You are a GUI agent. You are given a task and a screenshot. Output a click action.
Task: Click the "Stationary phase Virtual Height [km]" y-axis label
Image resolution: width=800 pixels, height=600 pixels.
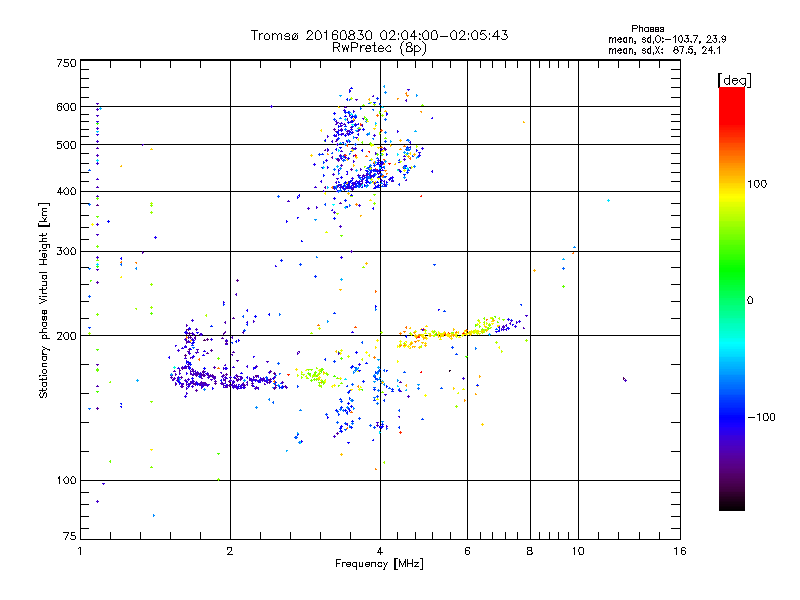[44, 300]
